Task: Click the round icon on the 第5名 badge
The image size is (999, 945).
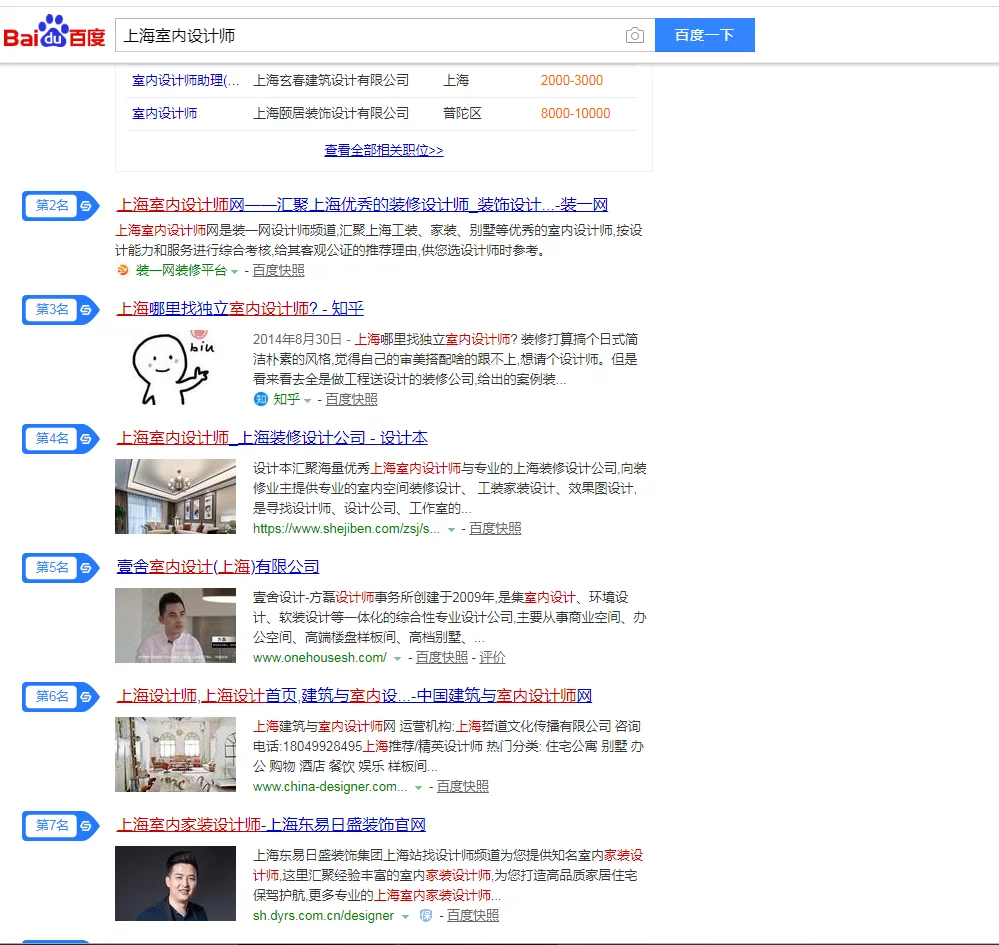Action: coord(86,568)
